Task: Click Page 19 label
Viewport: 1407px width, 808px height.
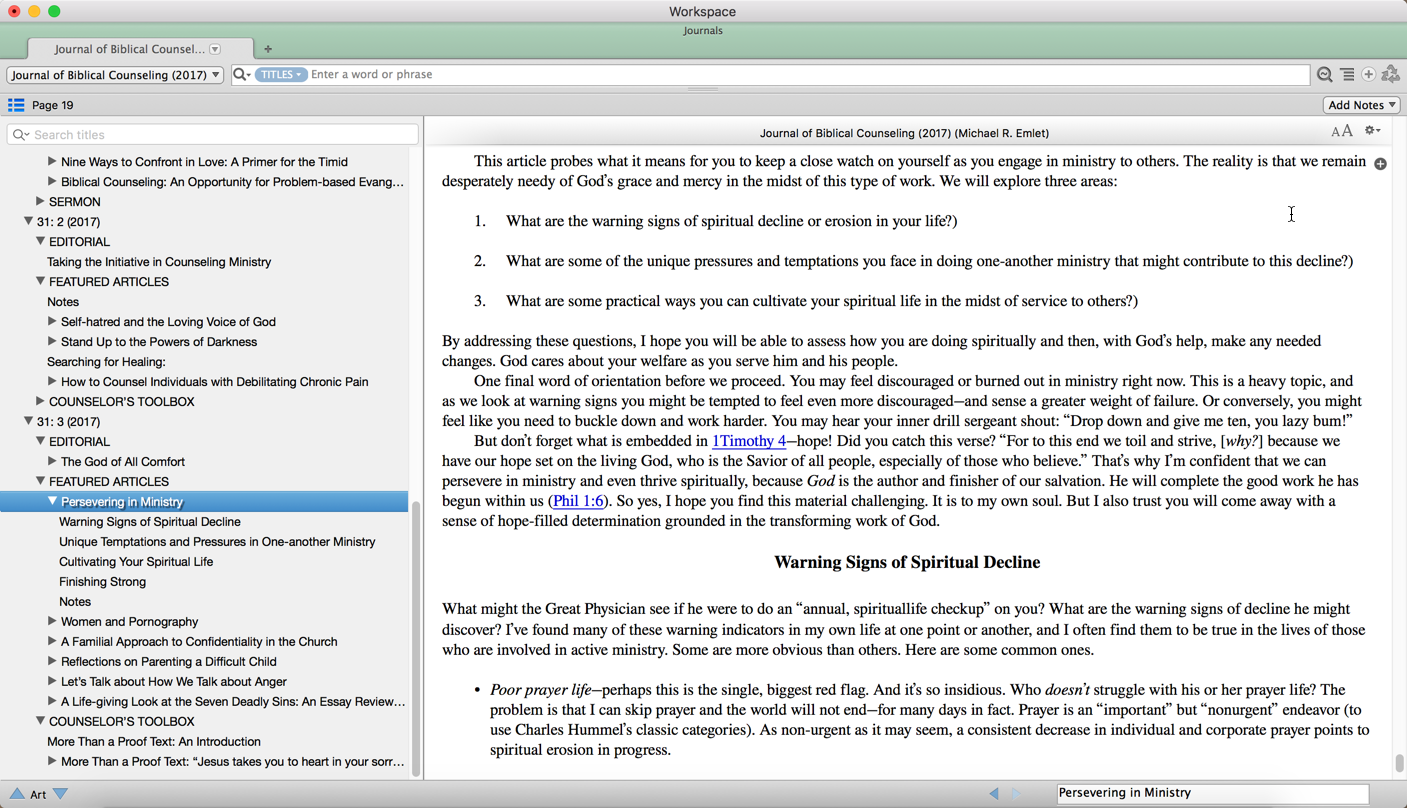Action: click(53, 105)
